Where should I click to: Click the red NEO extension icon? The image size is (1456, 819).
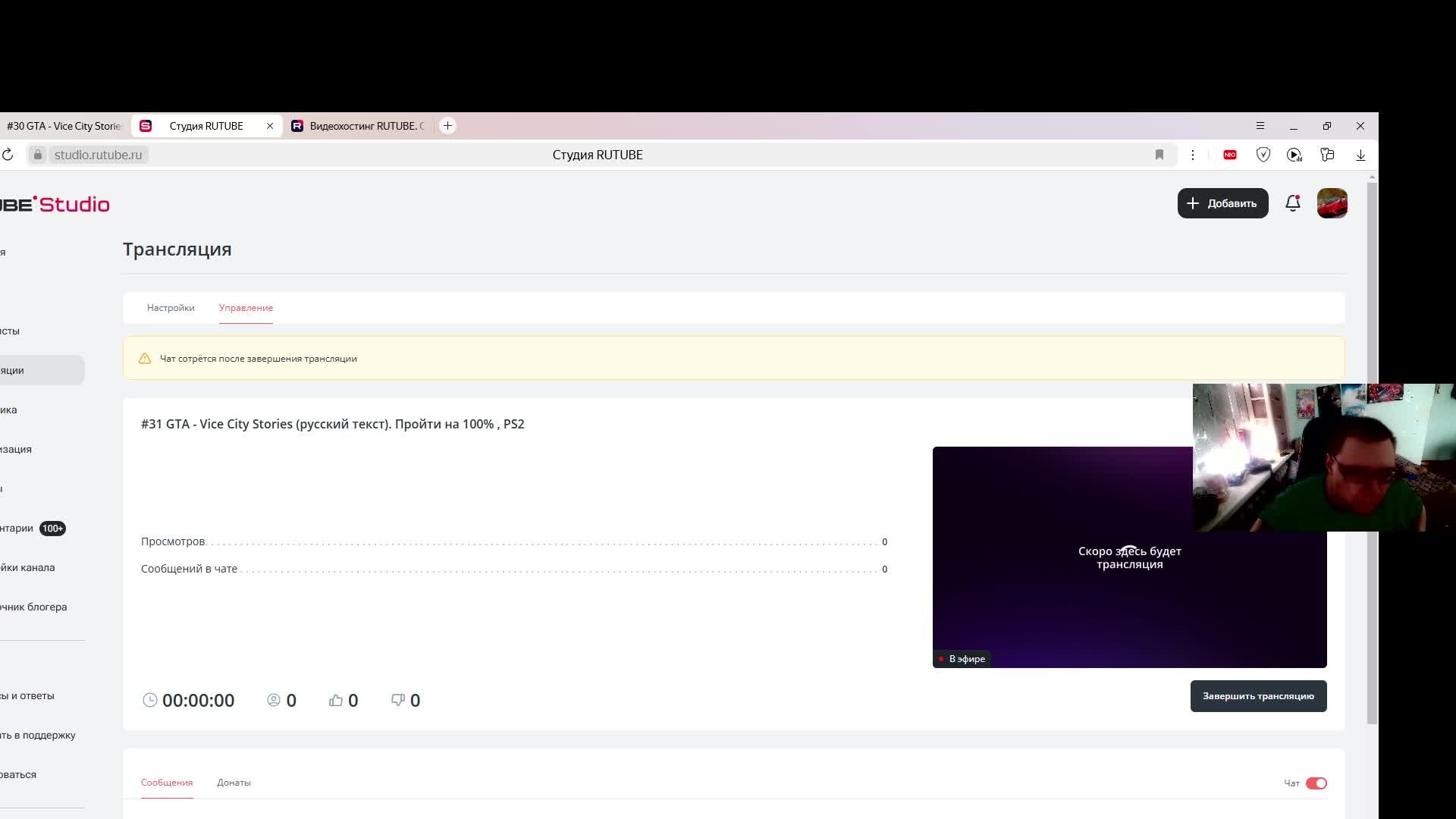(1230, 155)
